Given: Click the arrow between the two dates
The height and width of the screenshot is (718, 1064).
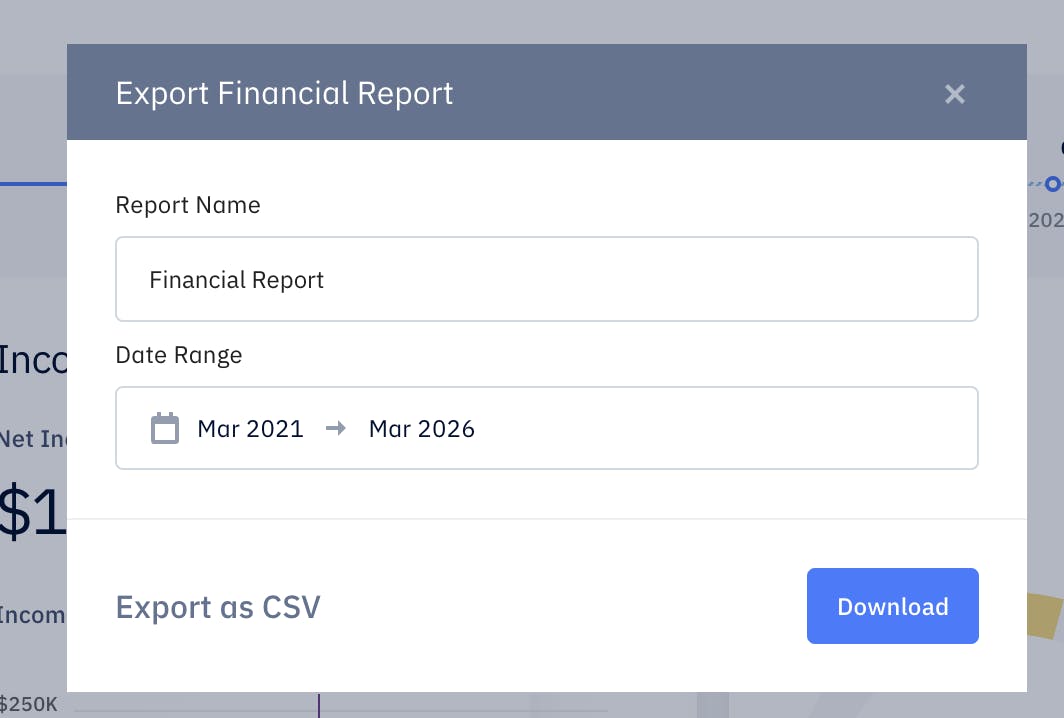Looking at the screenshot, I should [x=336, y=429].
